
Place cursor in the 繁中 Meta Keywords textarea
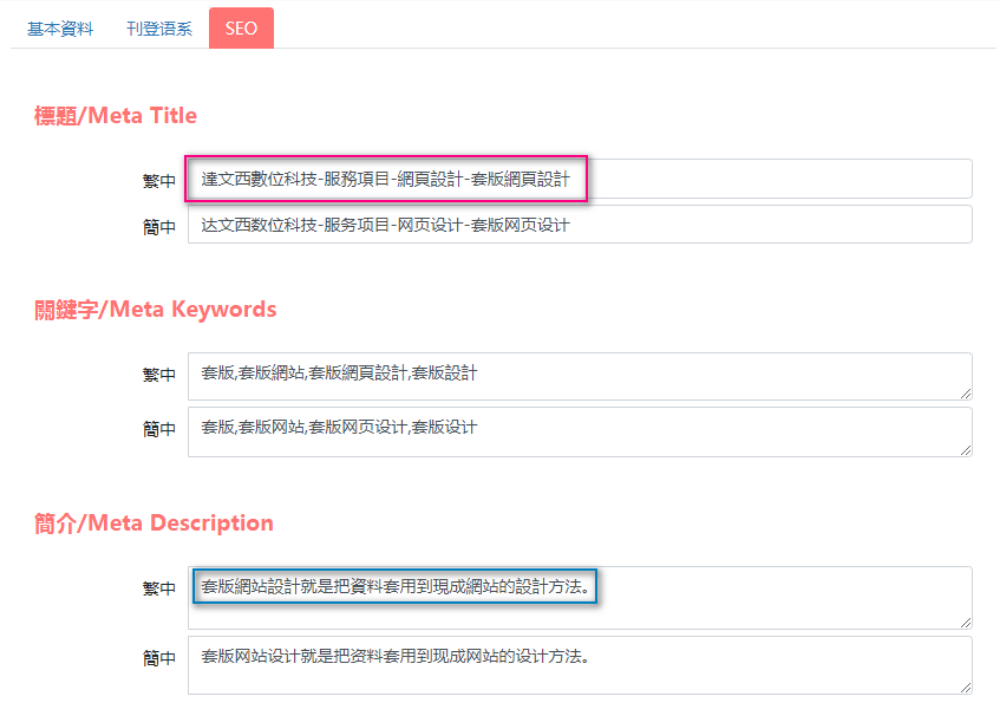(x=580, y=372)
